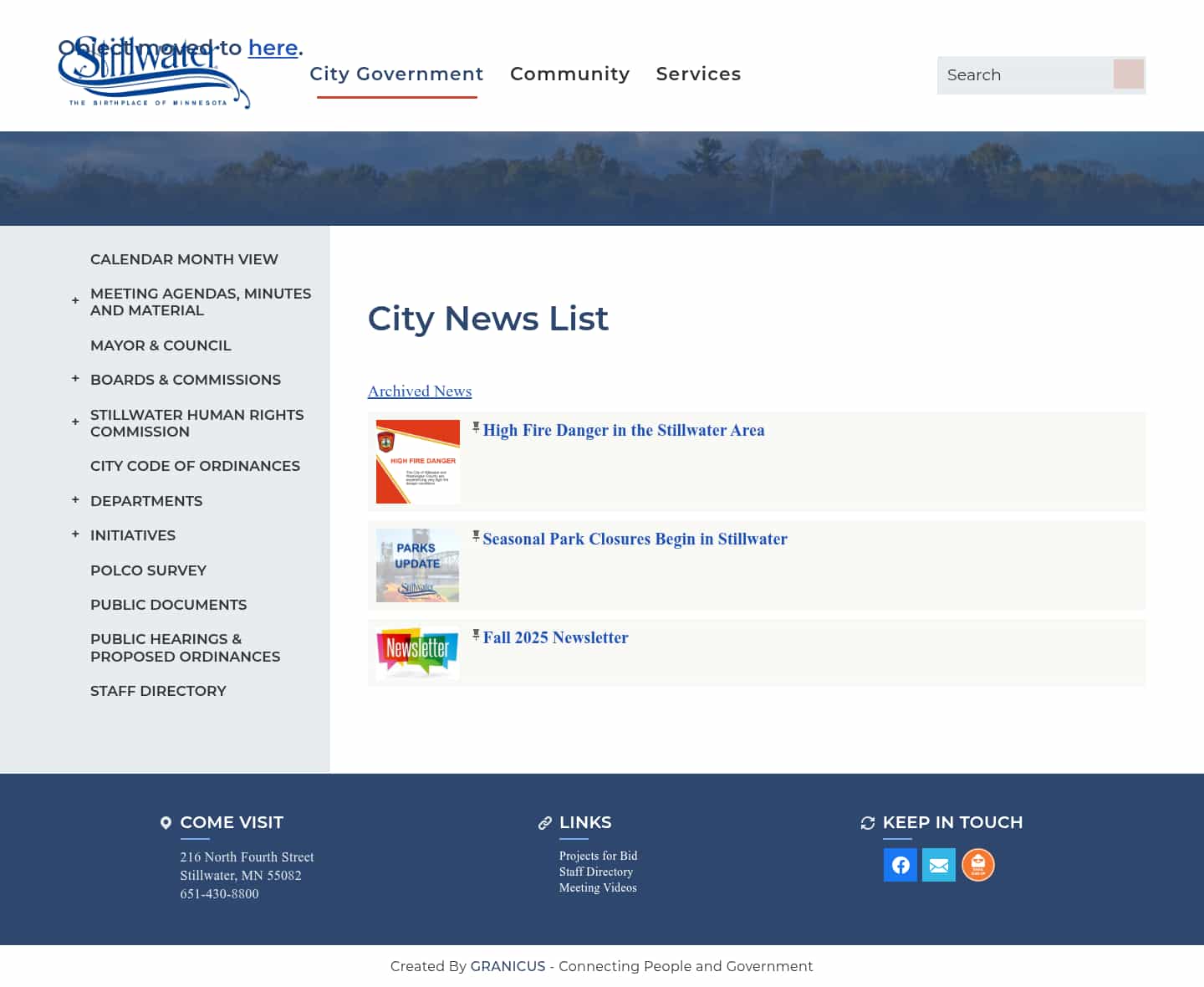Click inside the Search input field

point(1024,74)
